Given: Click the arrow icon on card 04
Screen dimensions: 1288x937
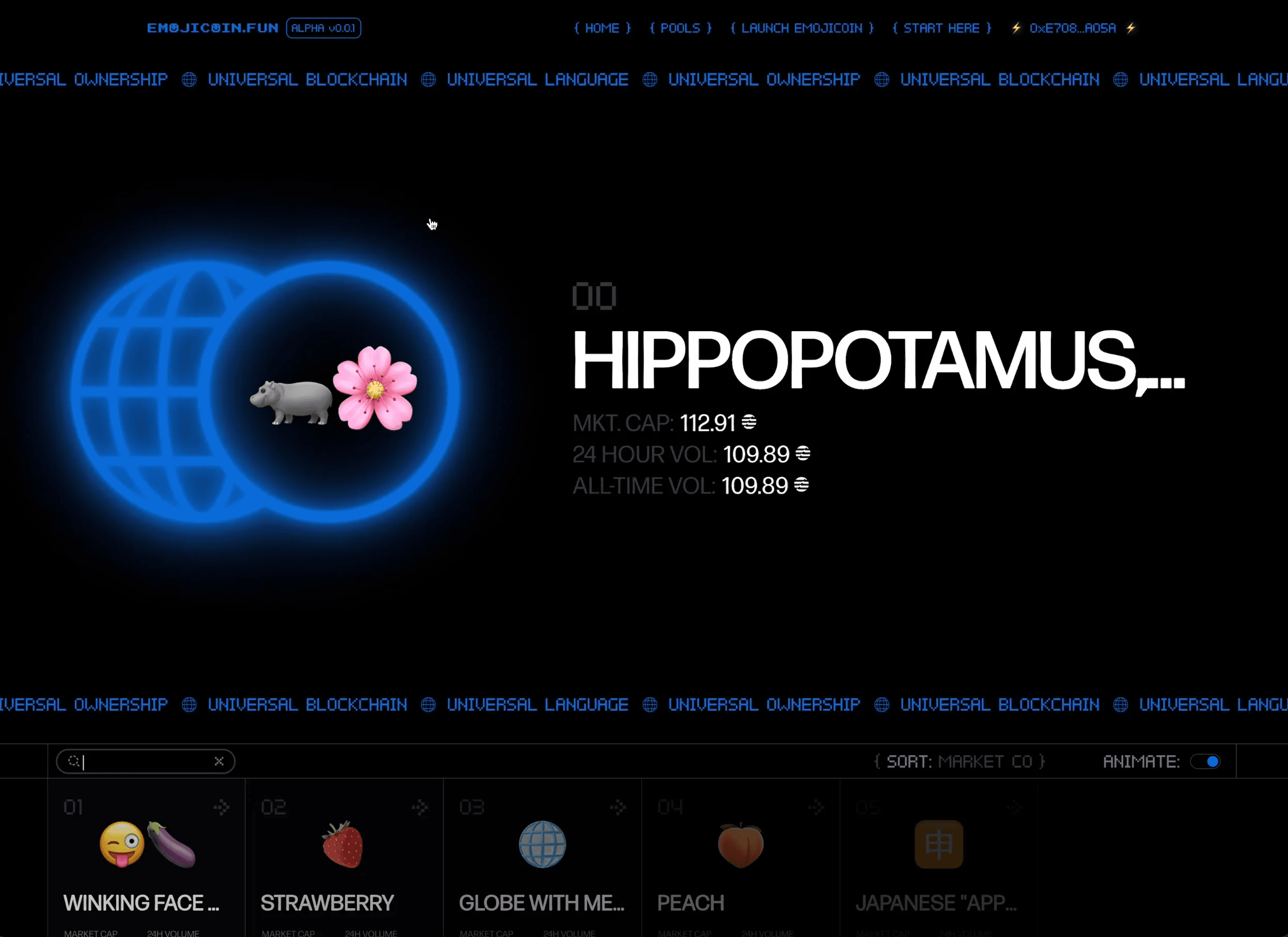Looking at the screenshot, I should coord(816,807).
